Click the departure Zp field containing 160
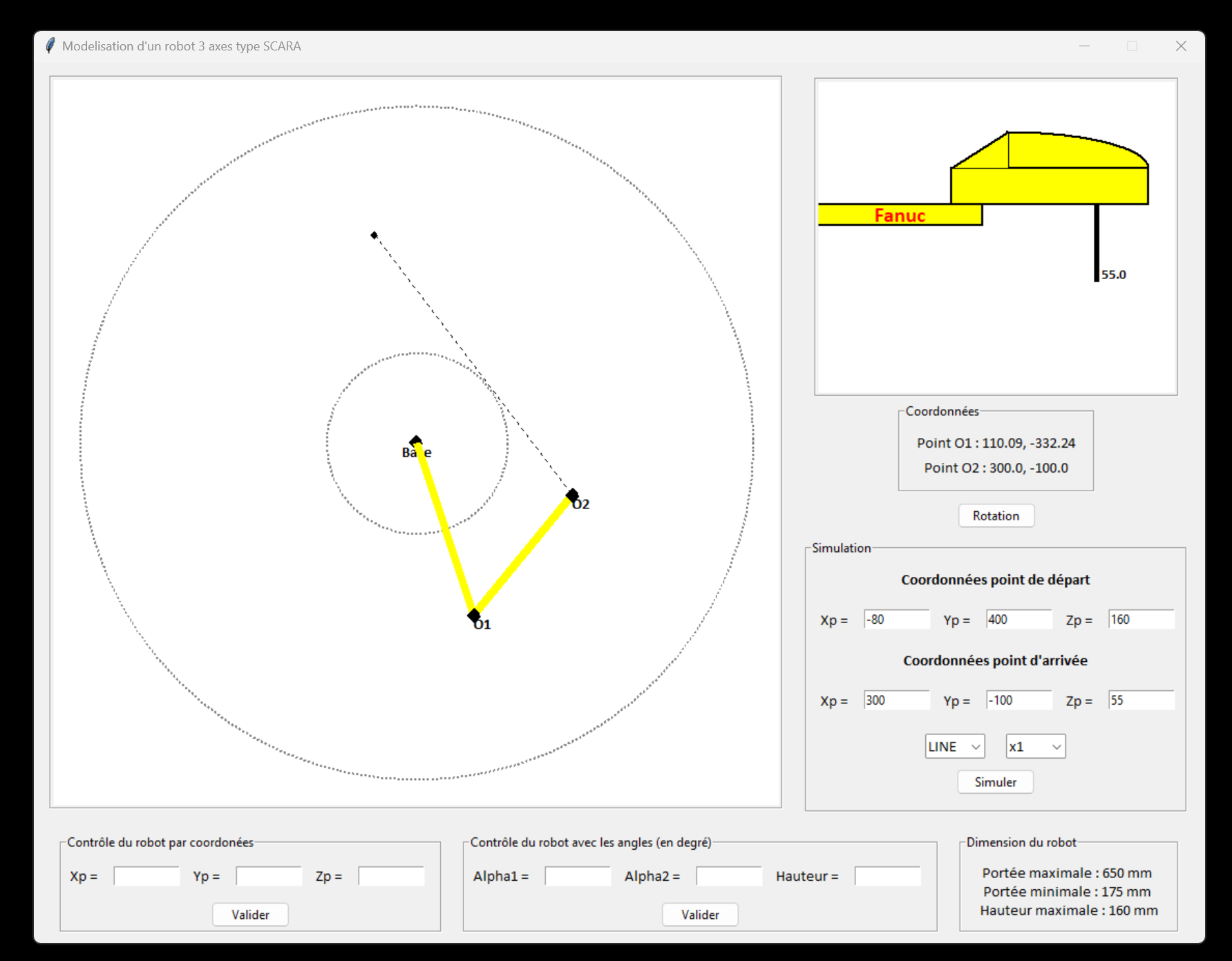This screenshot has height=961, width=1232. 1141,620
